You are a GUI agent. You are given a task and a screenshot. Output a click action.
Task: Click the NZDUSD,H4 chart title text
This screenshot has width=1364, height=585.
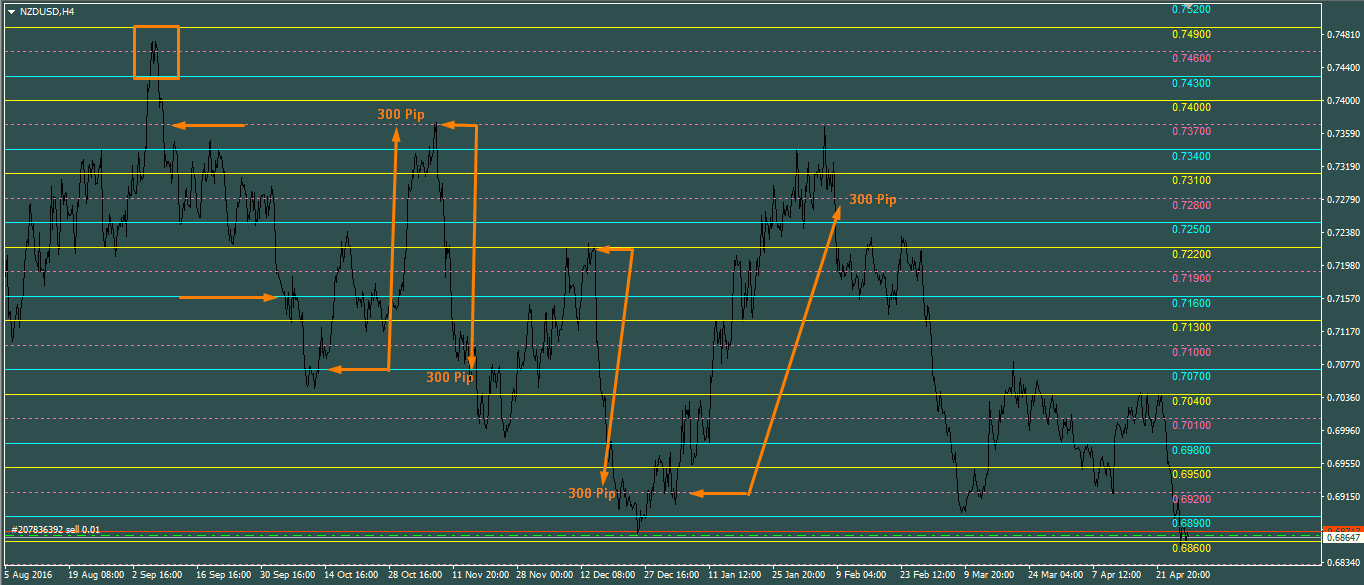pyautogui.click(x=47, y=11)
